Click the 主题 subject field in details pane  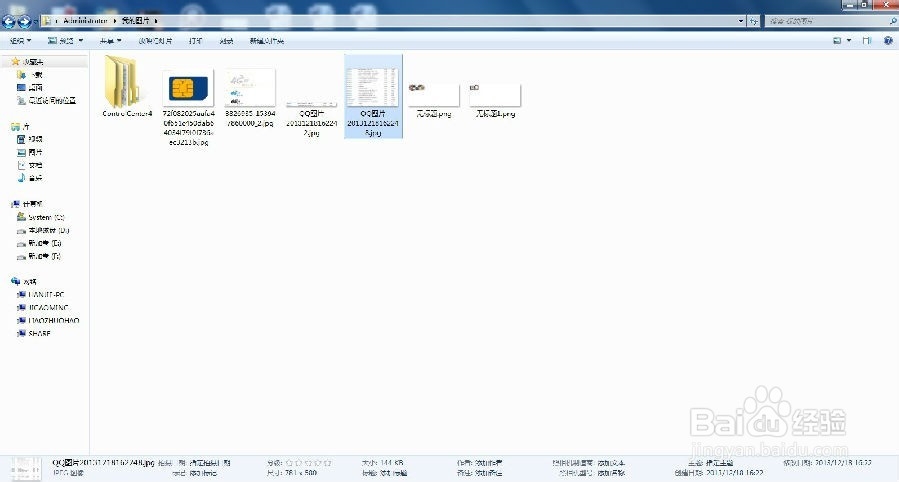[719, 463]
